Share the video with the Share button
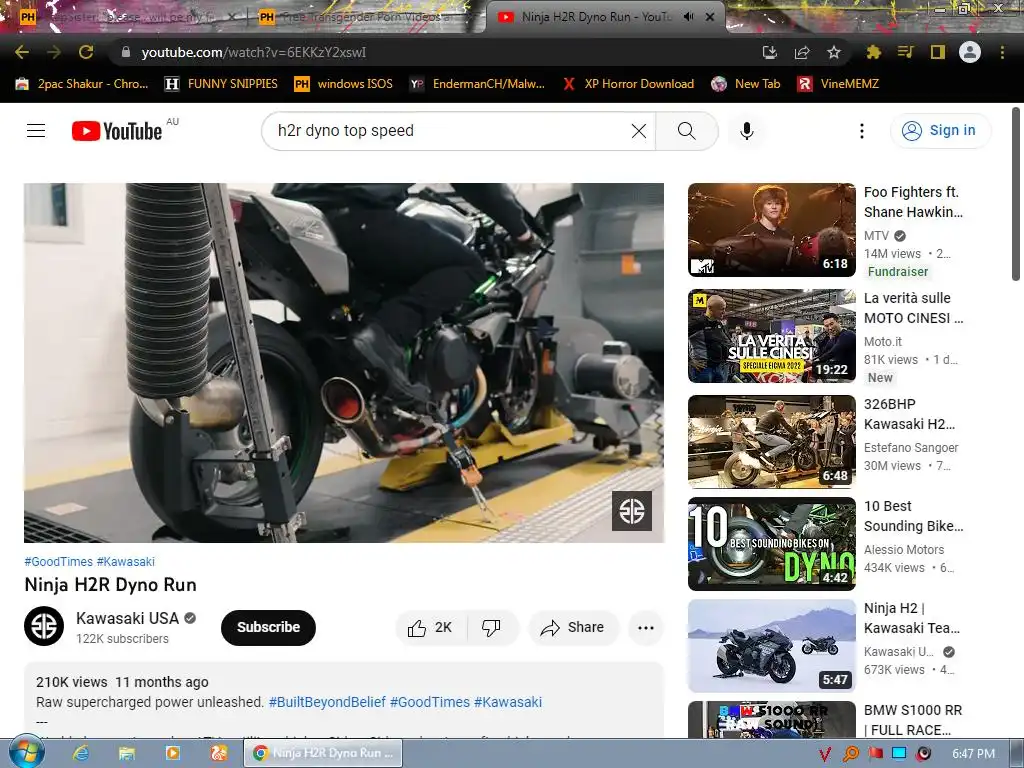The image size is (1024, 768). [573, 628]
